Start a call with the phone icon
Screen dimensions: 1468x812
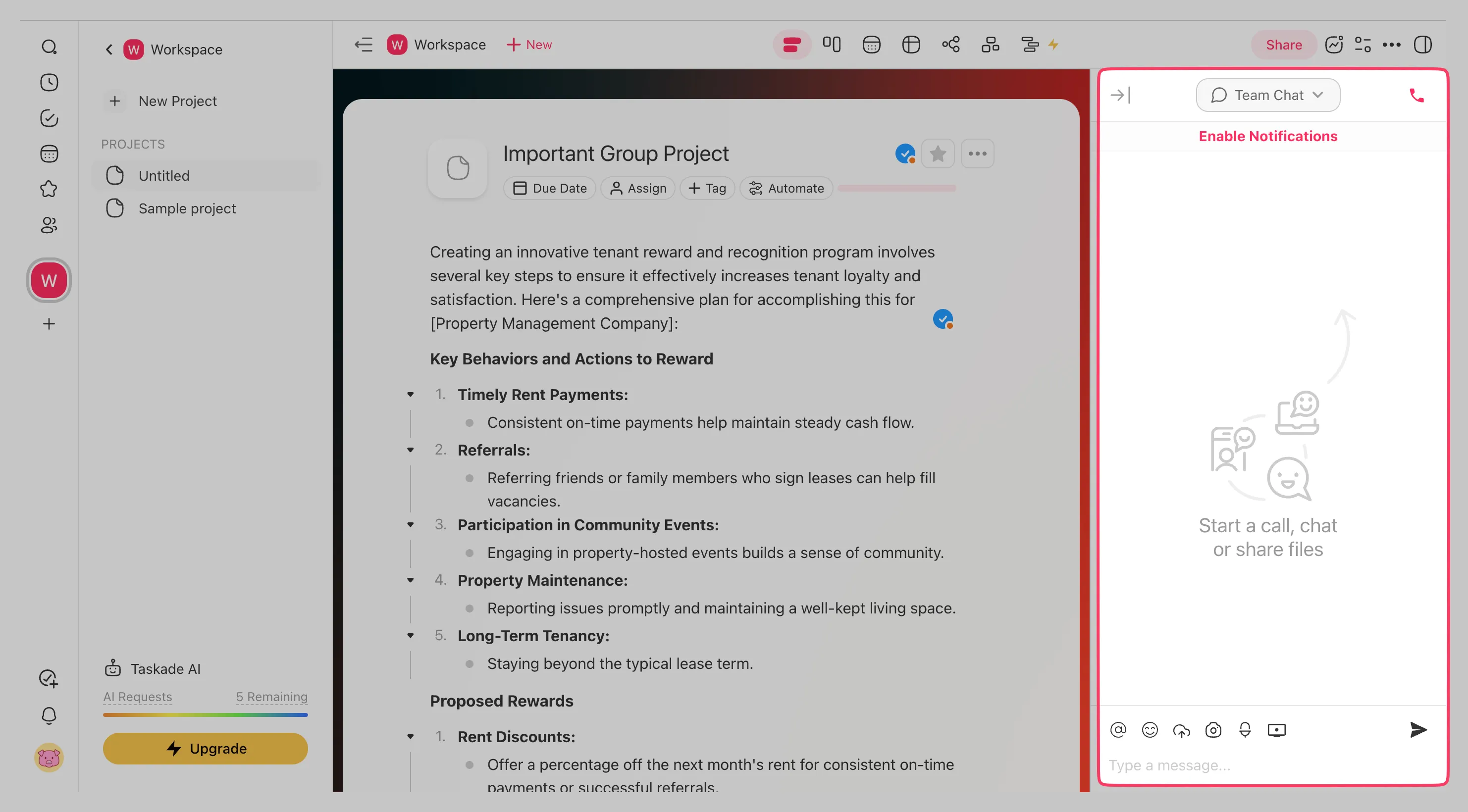pyautogui.click(x=1416, y=95)
